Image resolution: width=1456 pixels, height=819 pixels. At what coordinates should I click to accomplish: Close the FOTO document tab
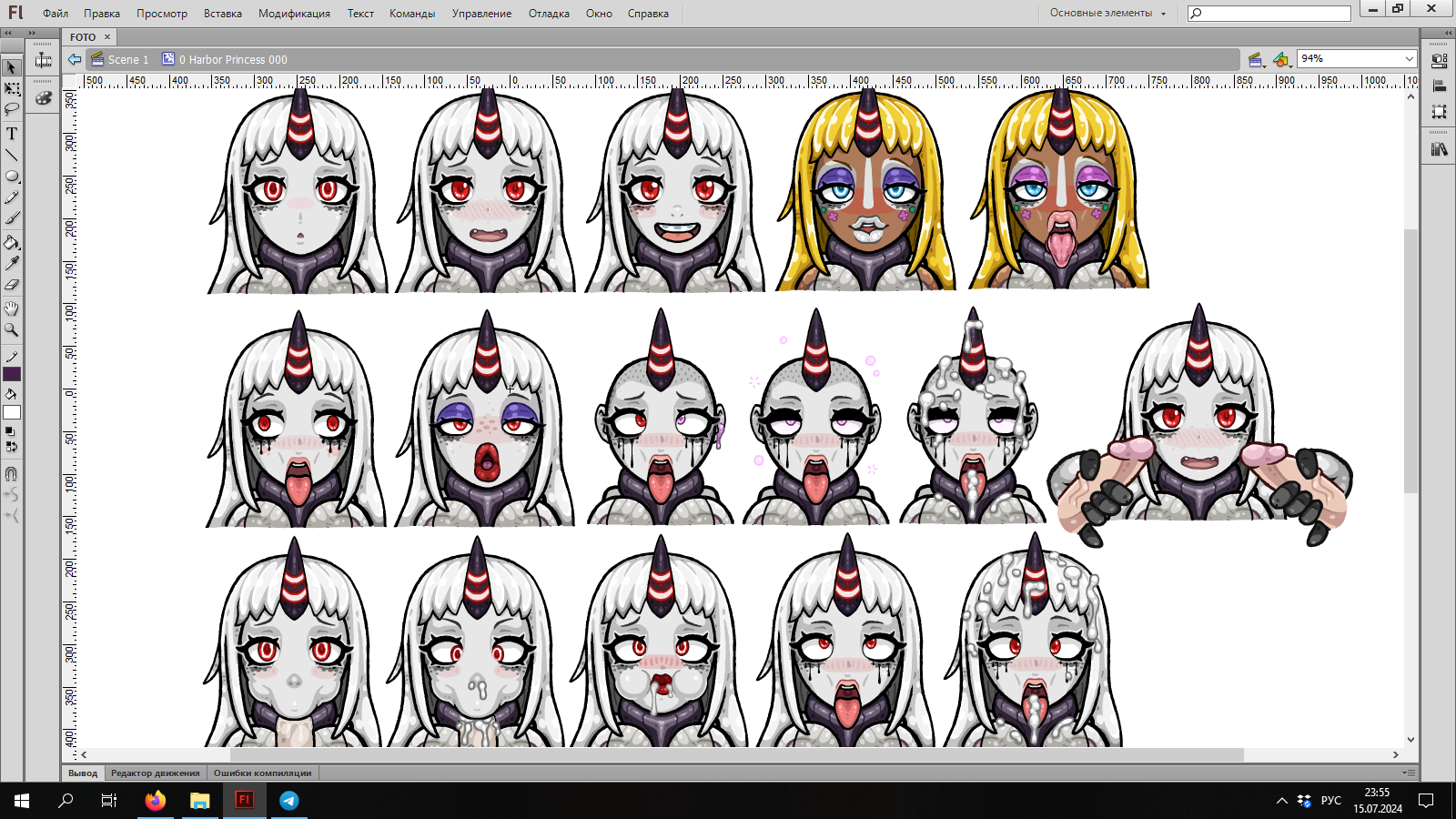pyautogui.click(x=107, y=37)
